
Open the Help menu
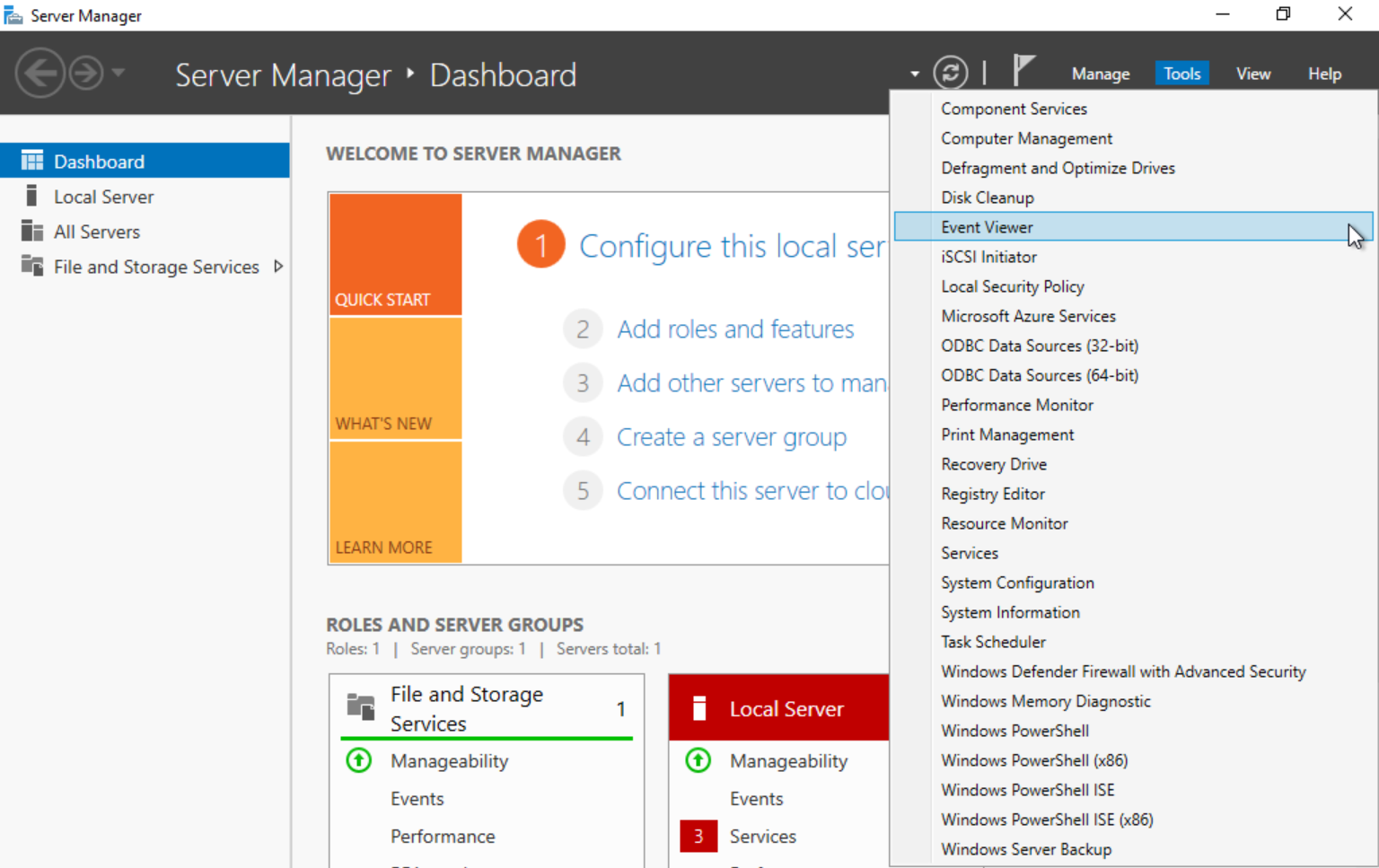tap(1324, 74)
